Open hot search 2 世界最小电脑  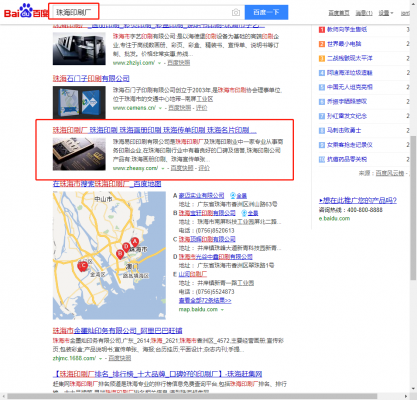(x=344, y=44)
